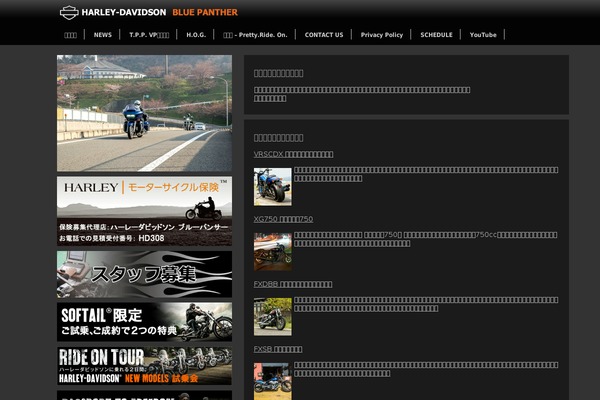This screenshot has height=400, width=600.
Task: Select the first navigation menu item before NEWS
Action: [x=70, y=35]
